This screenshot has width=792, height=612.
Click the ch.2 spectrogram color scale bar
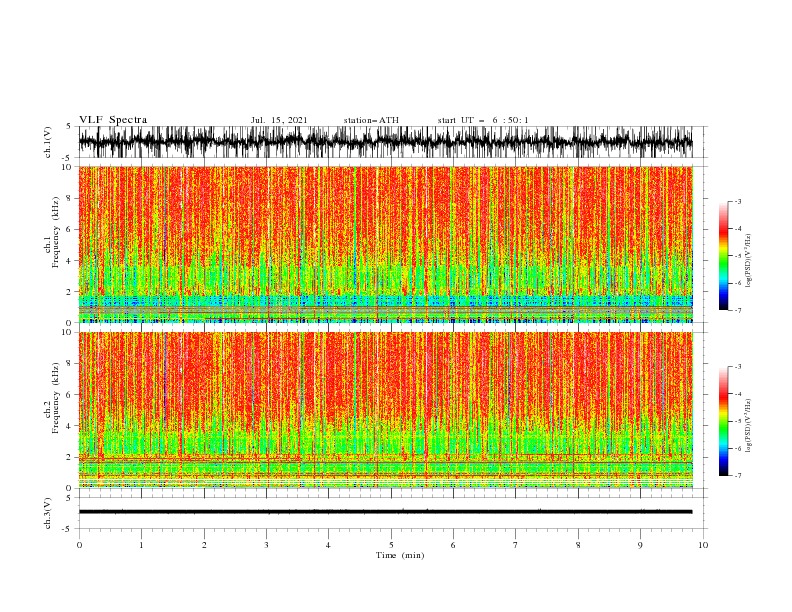[723, 421]
